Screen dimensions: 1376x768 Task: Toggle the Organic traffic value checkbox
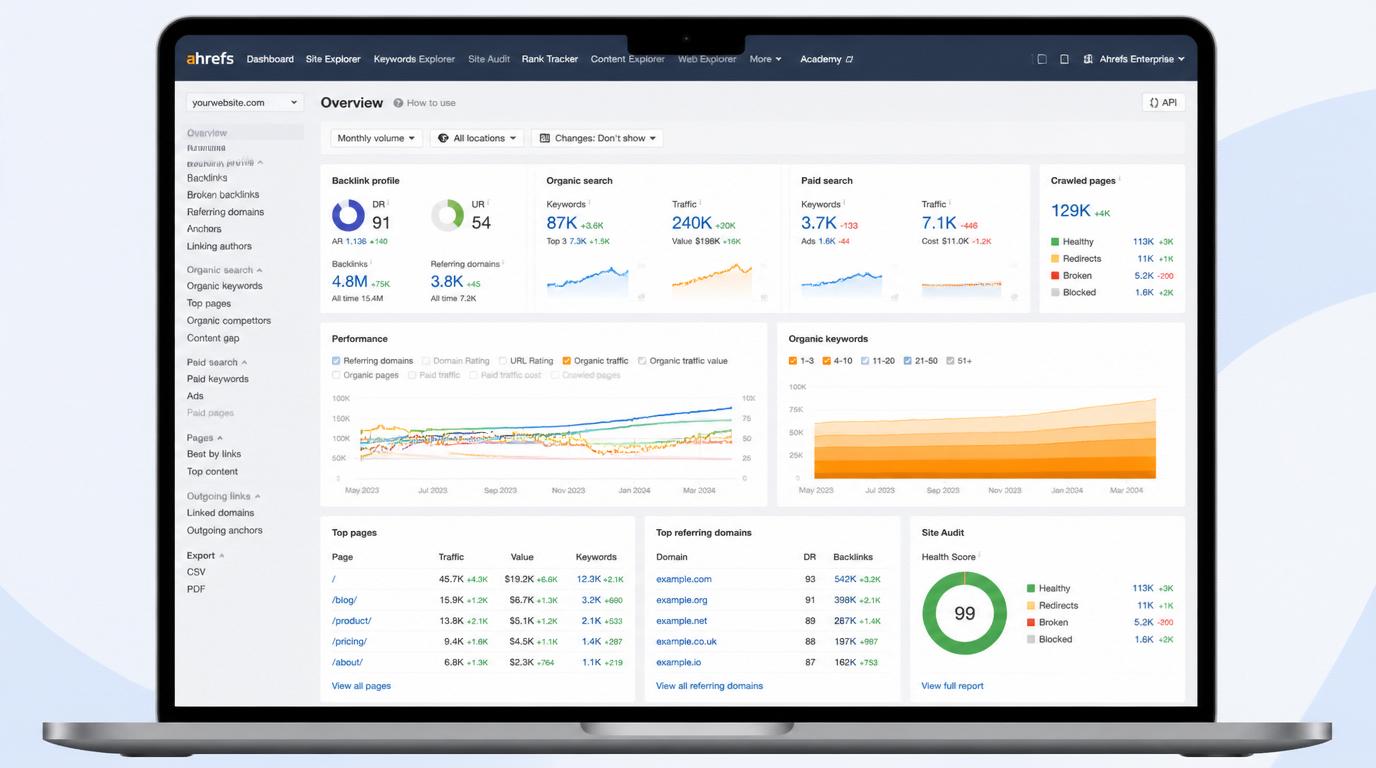tap(642, 361)
